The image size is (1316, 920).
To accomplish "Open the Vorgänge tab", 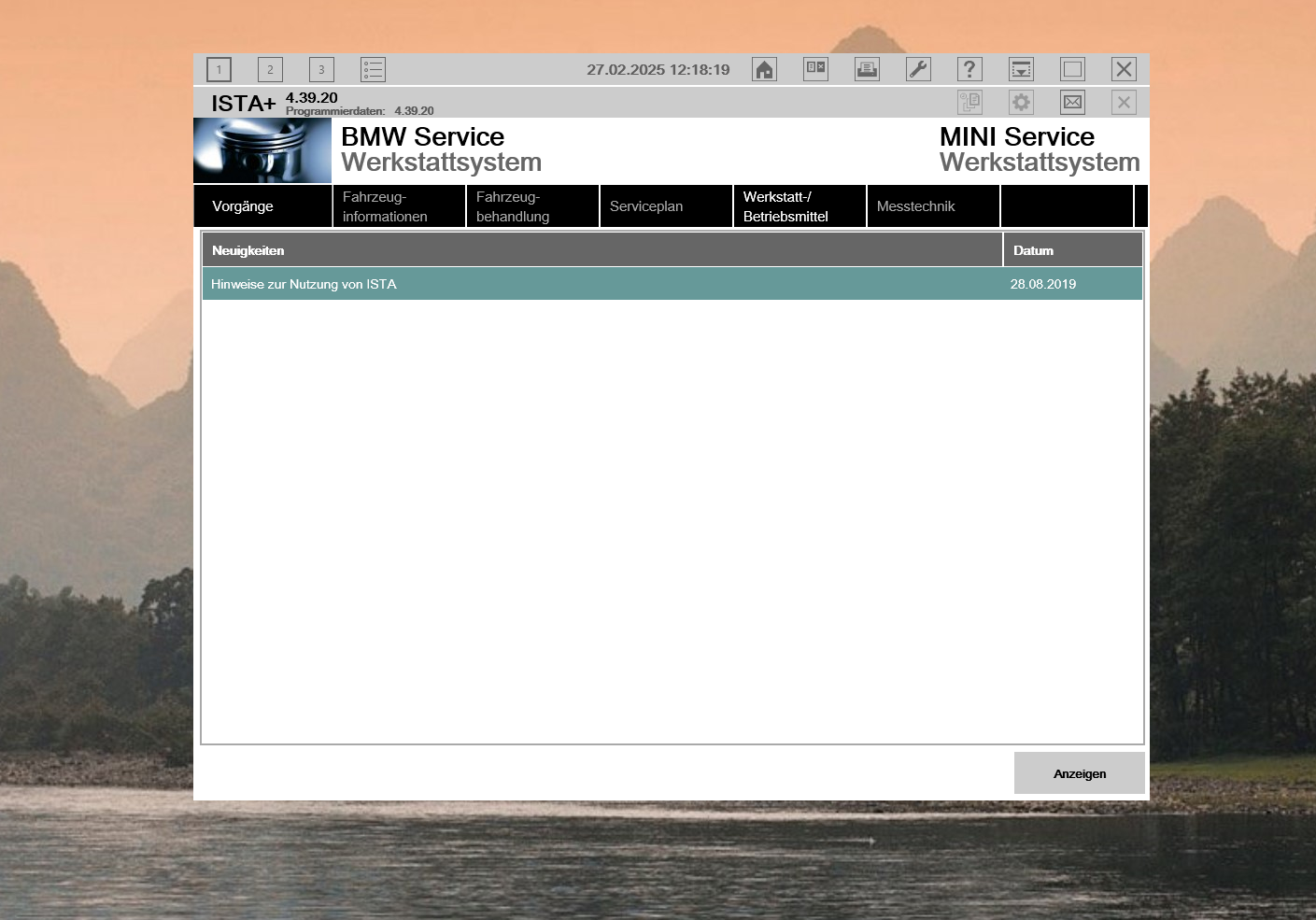I will [x=262, y=206].
